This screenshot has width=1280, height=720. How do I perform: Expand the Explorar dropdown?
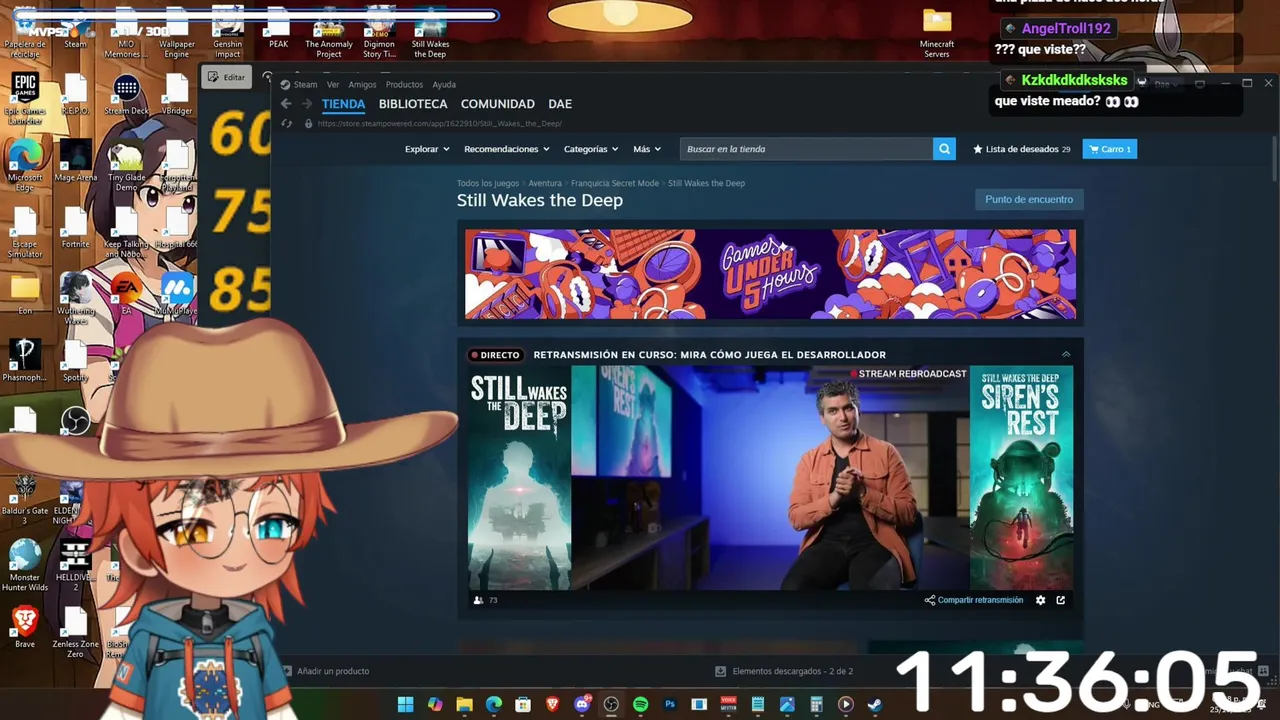tap(427, 149)
